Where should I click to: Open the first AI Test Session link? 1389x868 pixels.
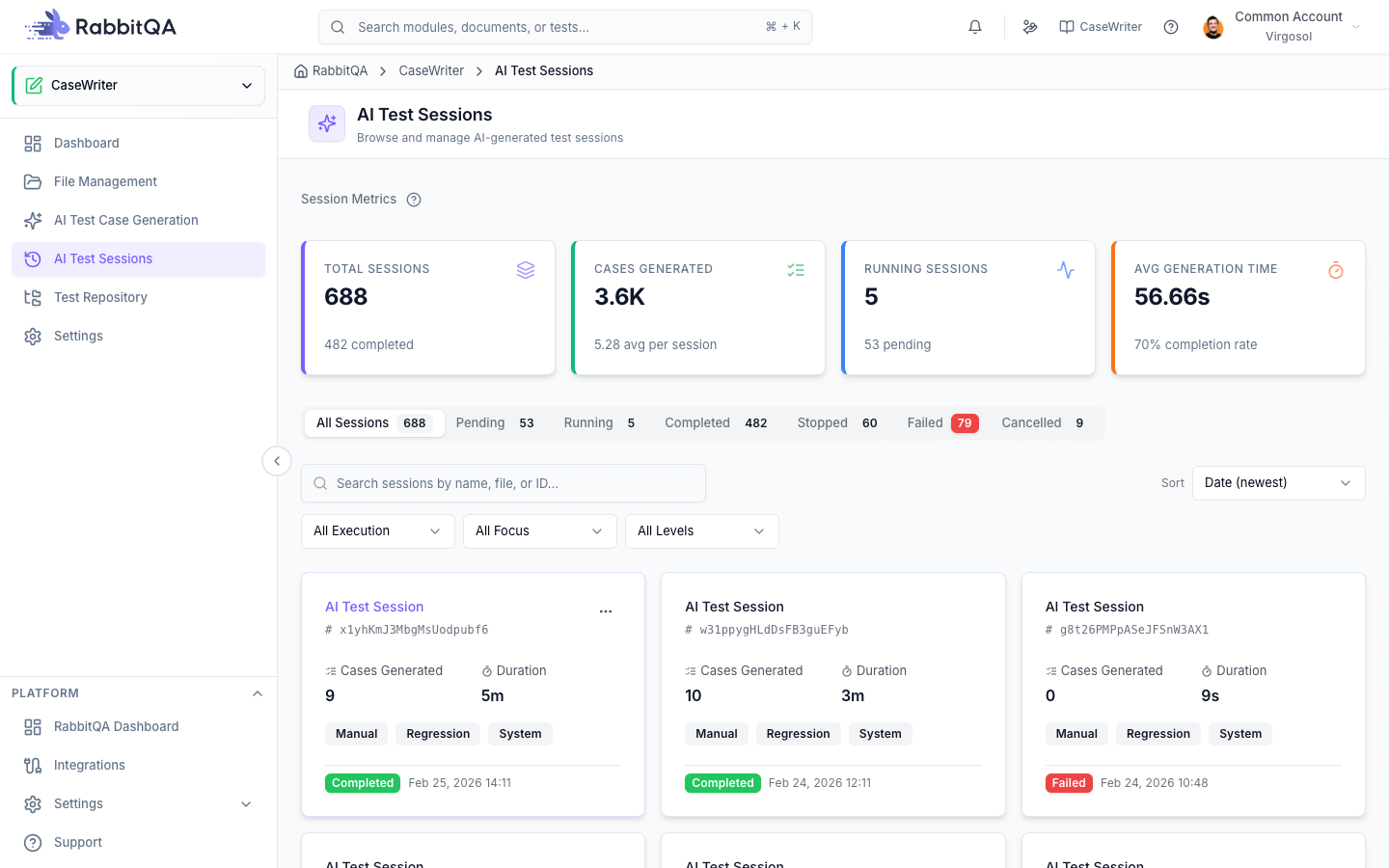pyautogui.click(x=374, y=607)
